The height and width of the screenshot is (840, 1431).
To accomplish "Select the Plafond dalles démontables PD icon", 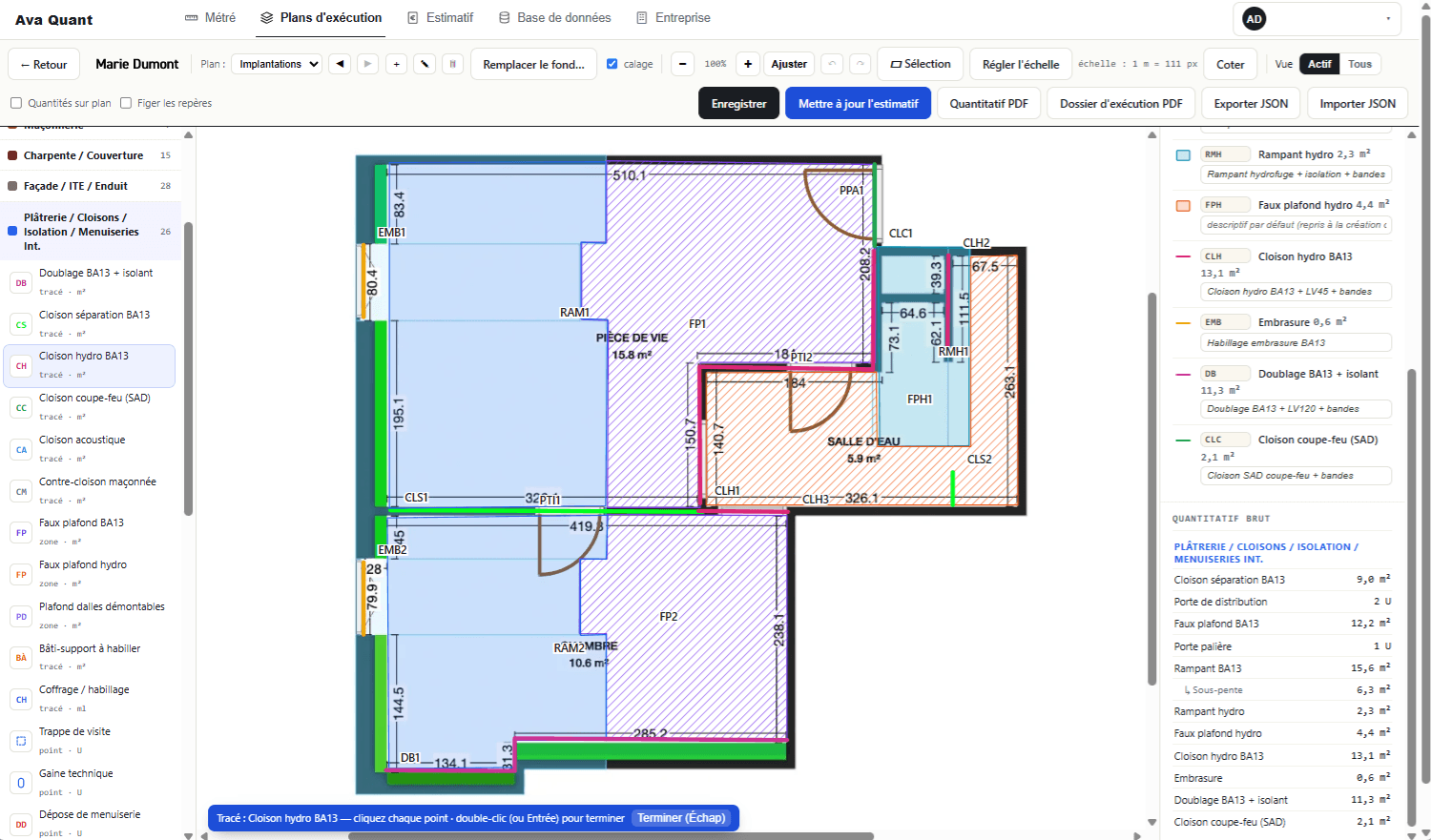I will click(21, 616).
